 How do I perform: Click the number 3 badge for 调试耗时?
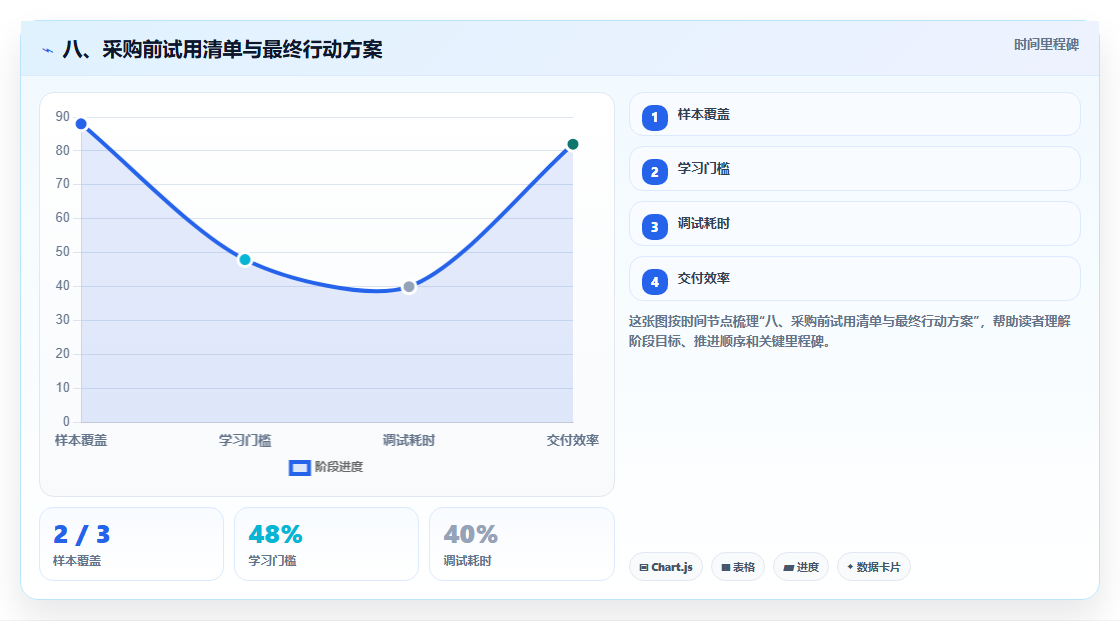click(x=654, y=227)
